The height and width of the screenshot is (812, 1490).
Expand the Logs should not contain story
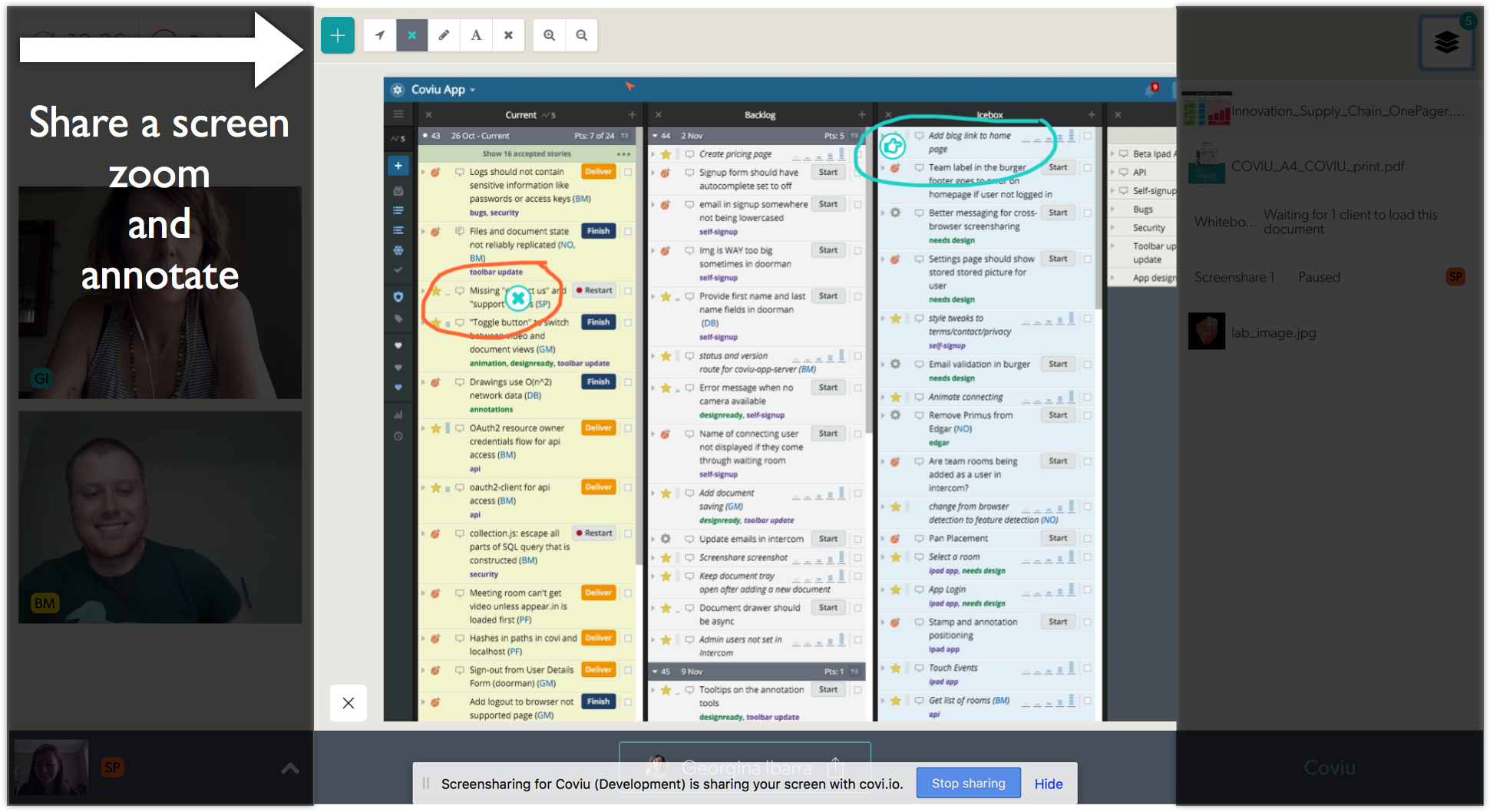(x=423, y=172)
